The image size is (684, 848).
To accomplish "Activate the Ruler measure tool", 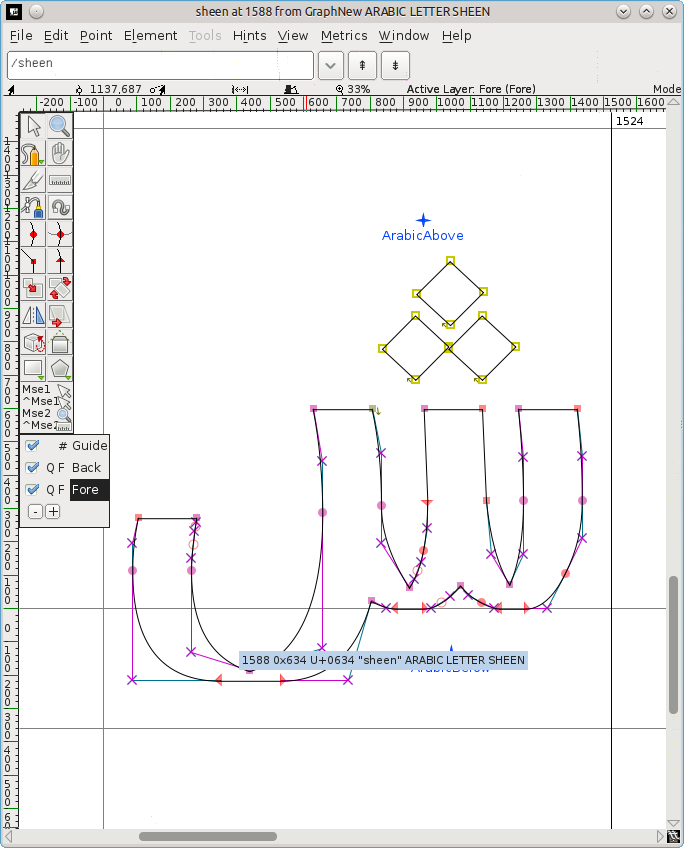I will coord(60,181).
